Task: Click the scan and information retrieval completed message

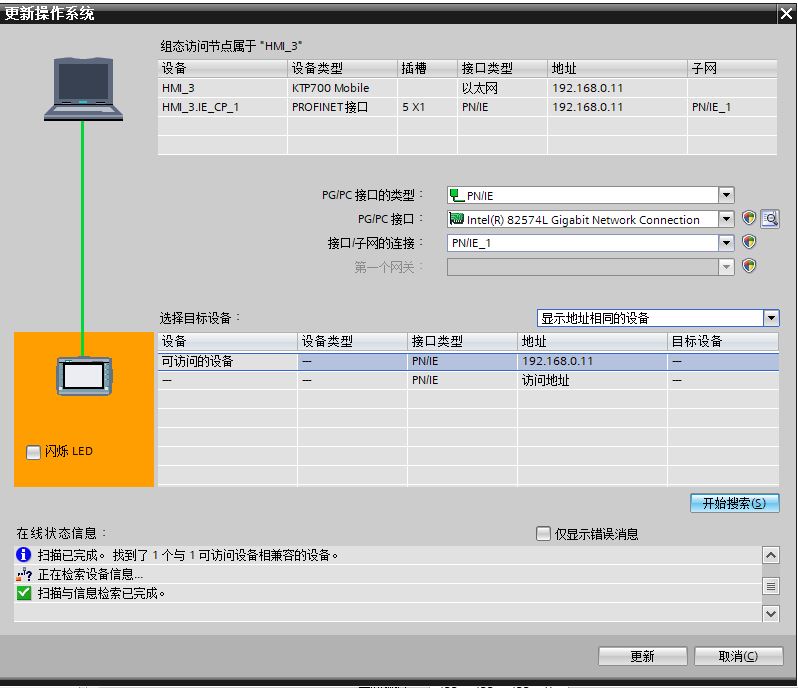Action: 101,593
